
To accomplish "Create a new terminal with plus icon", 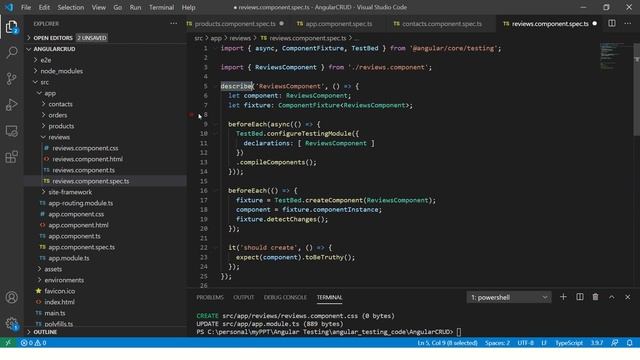I will 563,297.
